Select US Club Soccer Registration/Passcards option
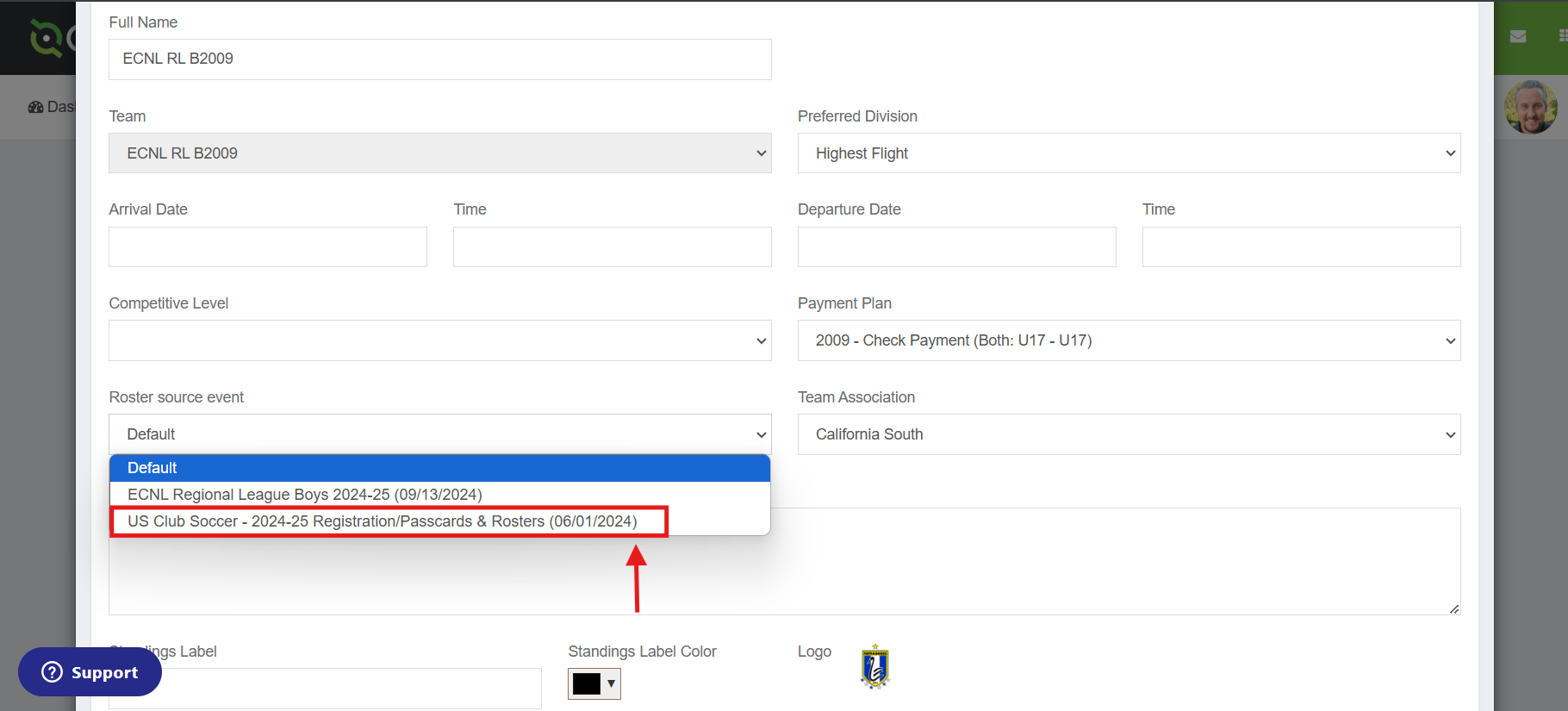 coord(440,521)
